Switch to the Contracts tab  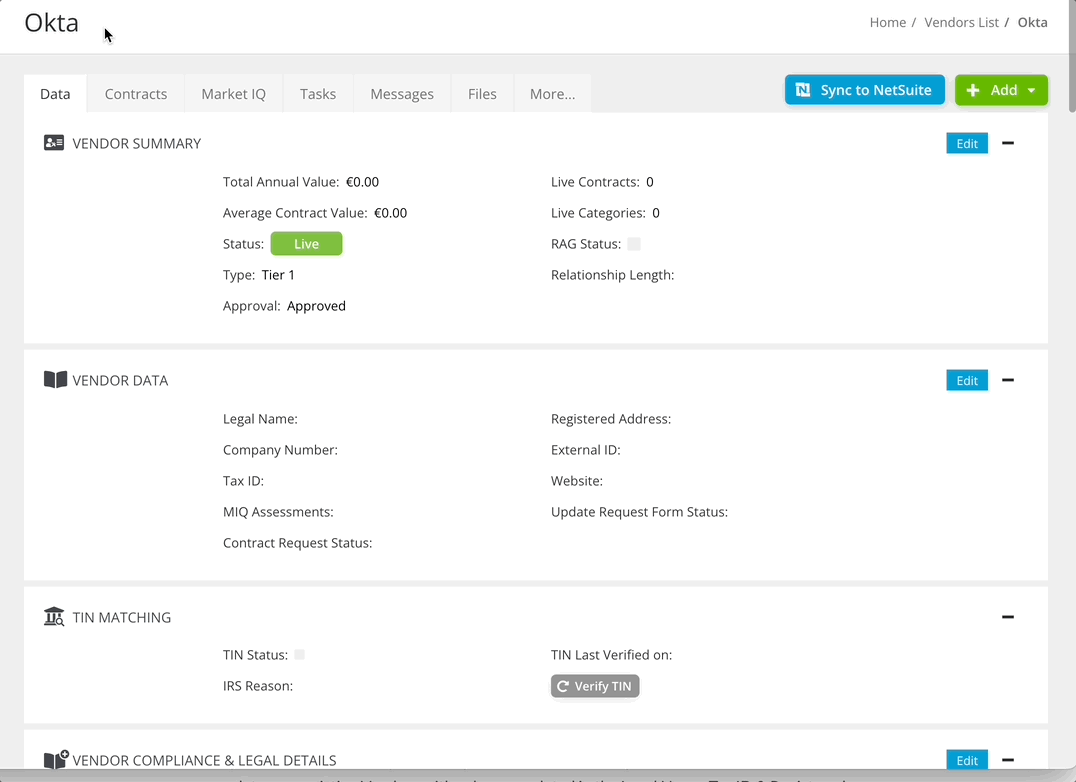click(x=135, y=93)
